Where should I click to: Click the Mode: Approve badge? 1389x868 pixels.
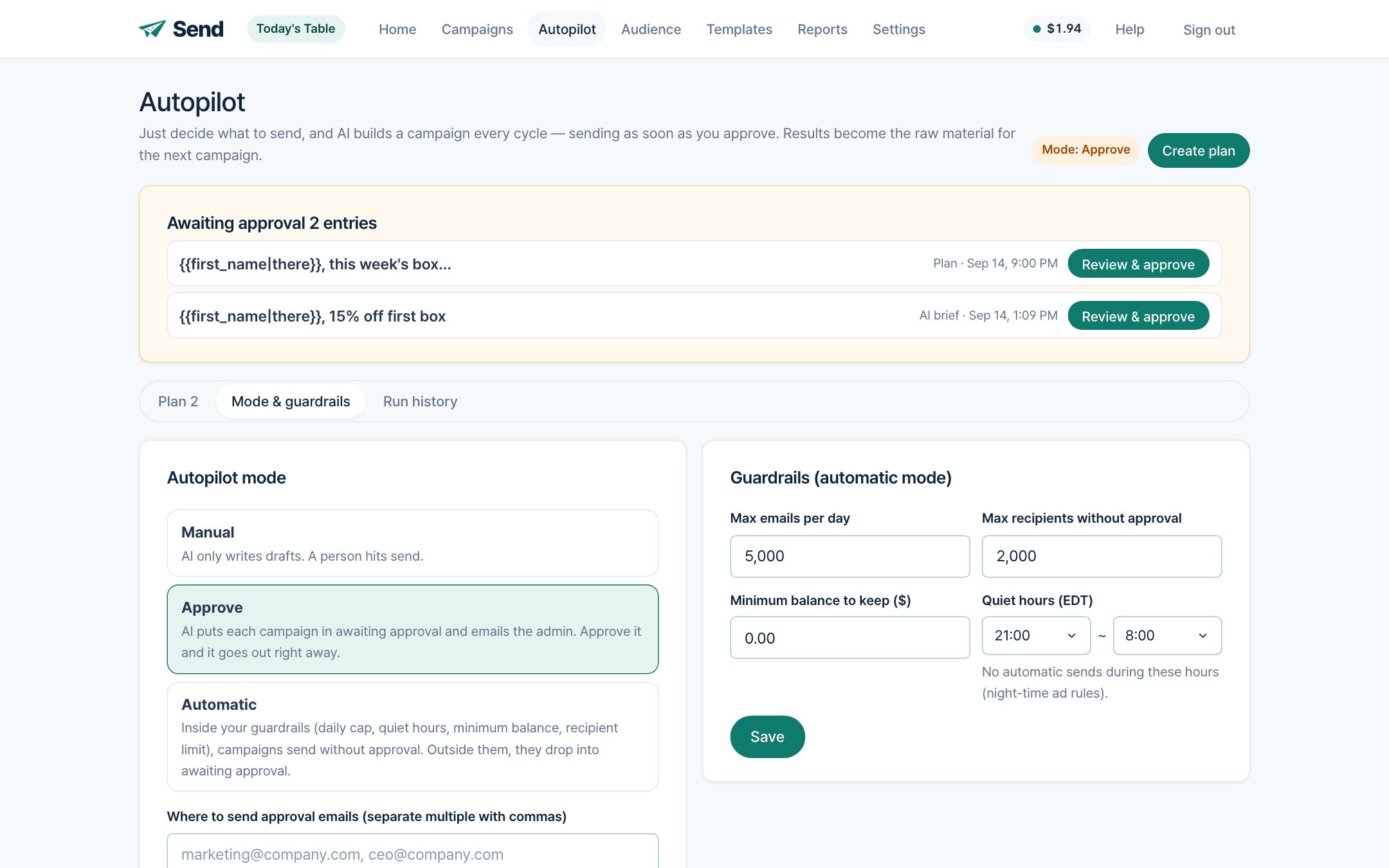pyautogui.click(x=1085, y=150)
